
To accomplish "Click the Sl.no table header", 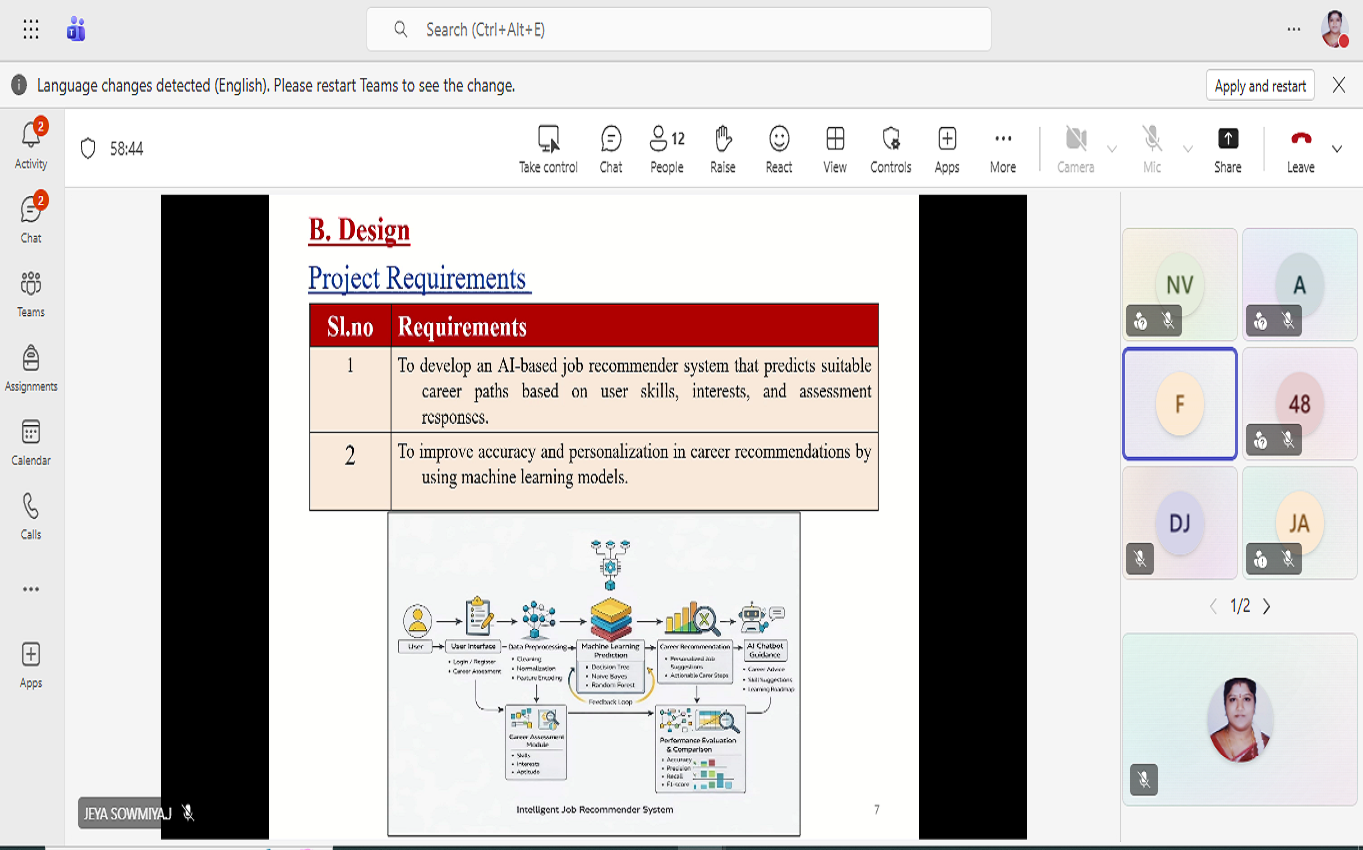I will coord(350,326).
